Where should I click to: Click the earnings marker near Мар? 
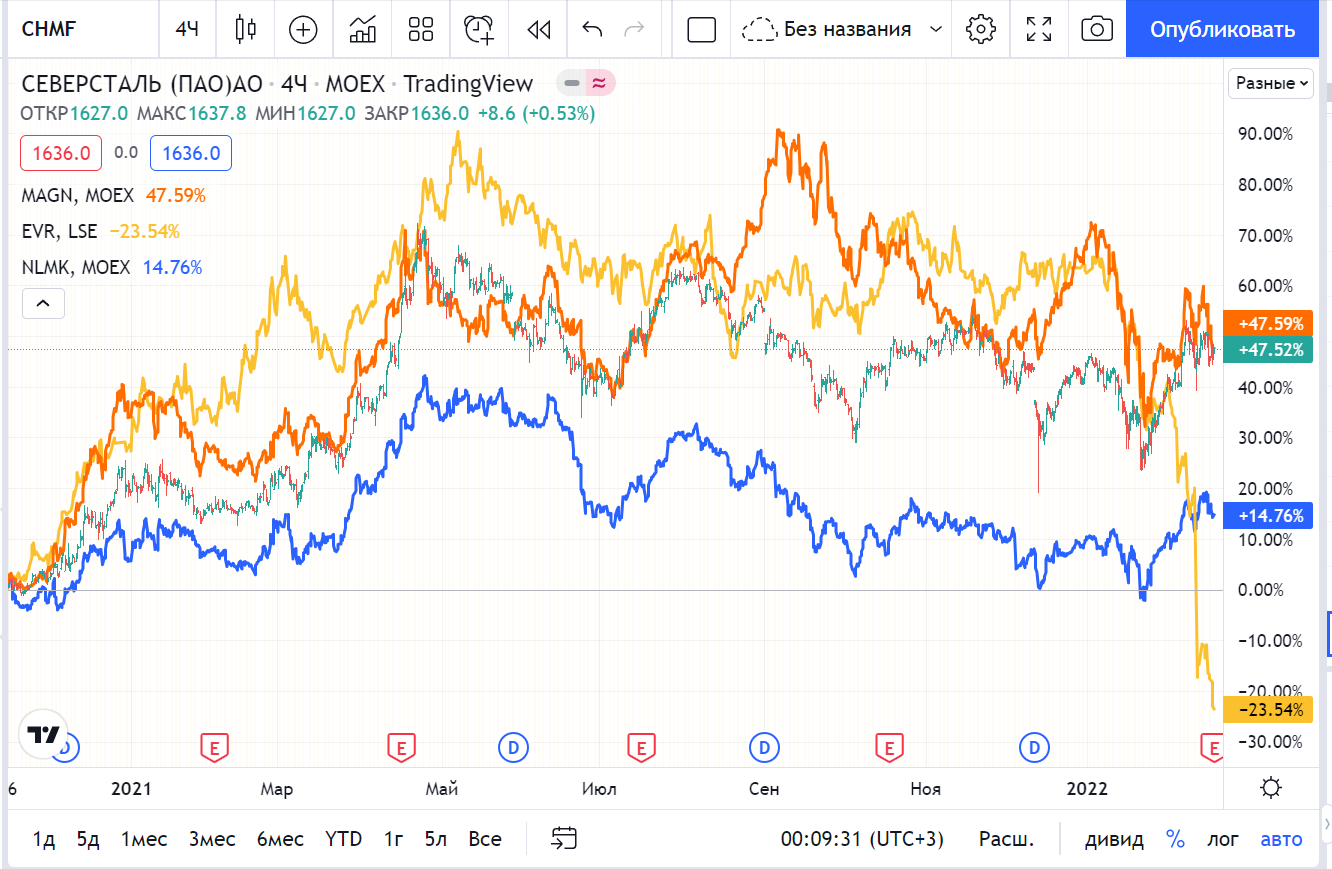click(x=214, y=746)
